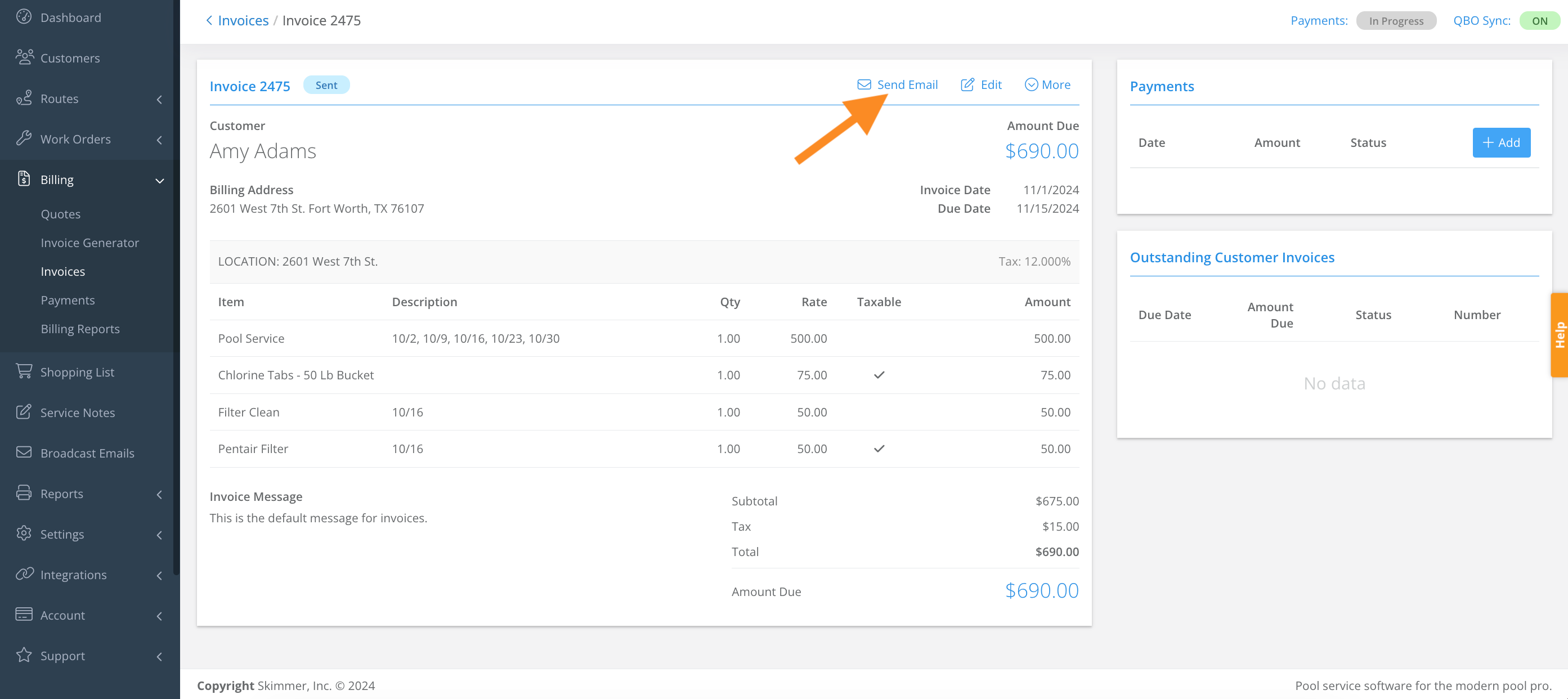Go to Customers in sidebar
Viewport: 1568px width, 699px height.
[x=70, y=58]
